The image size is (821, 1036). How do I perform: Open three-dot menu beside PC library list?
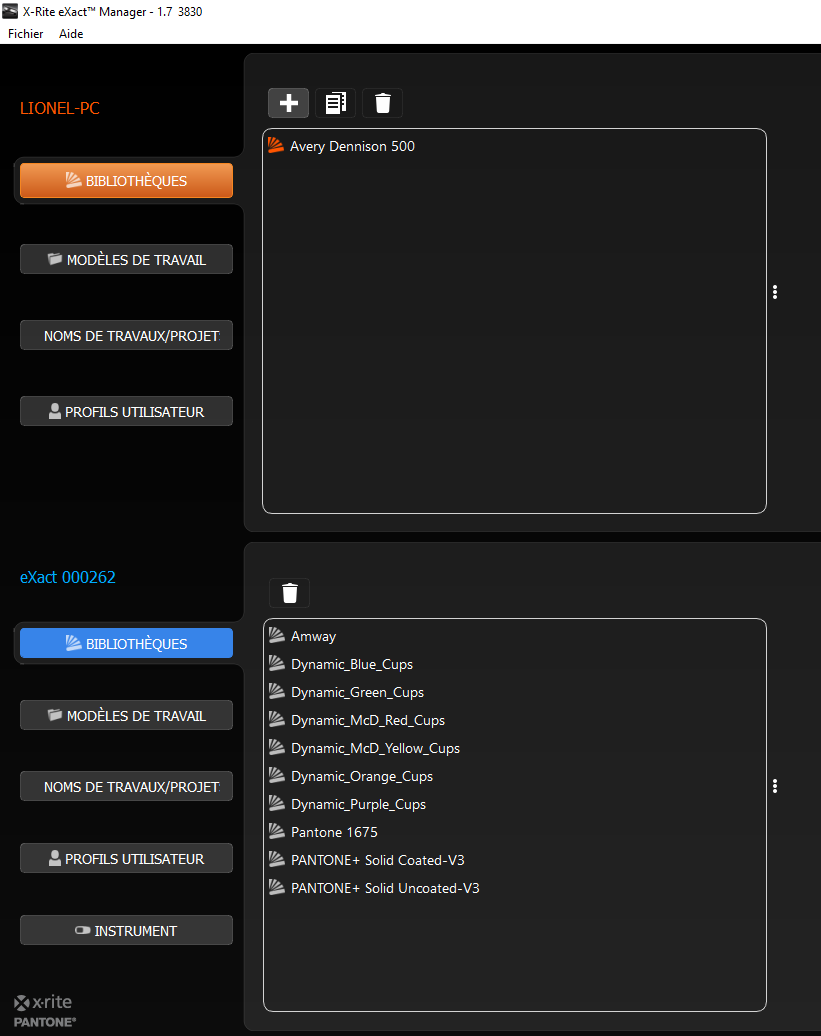775,292
